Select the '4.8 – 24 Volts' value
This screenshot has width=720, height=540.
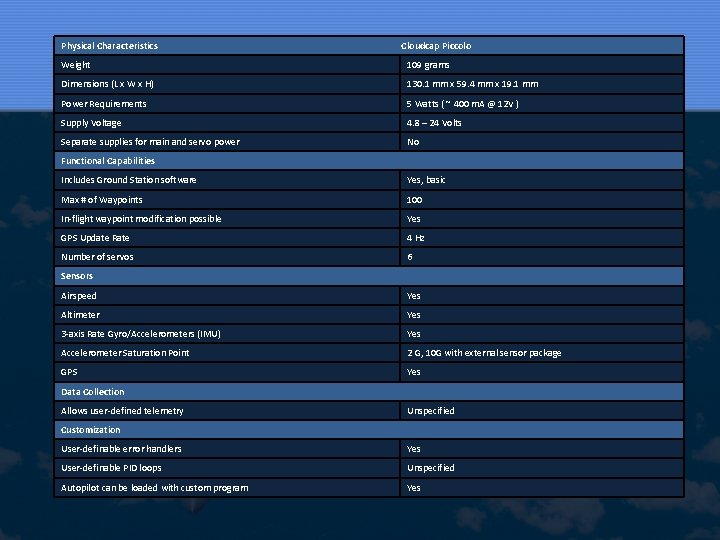(x=434, y=123)
